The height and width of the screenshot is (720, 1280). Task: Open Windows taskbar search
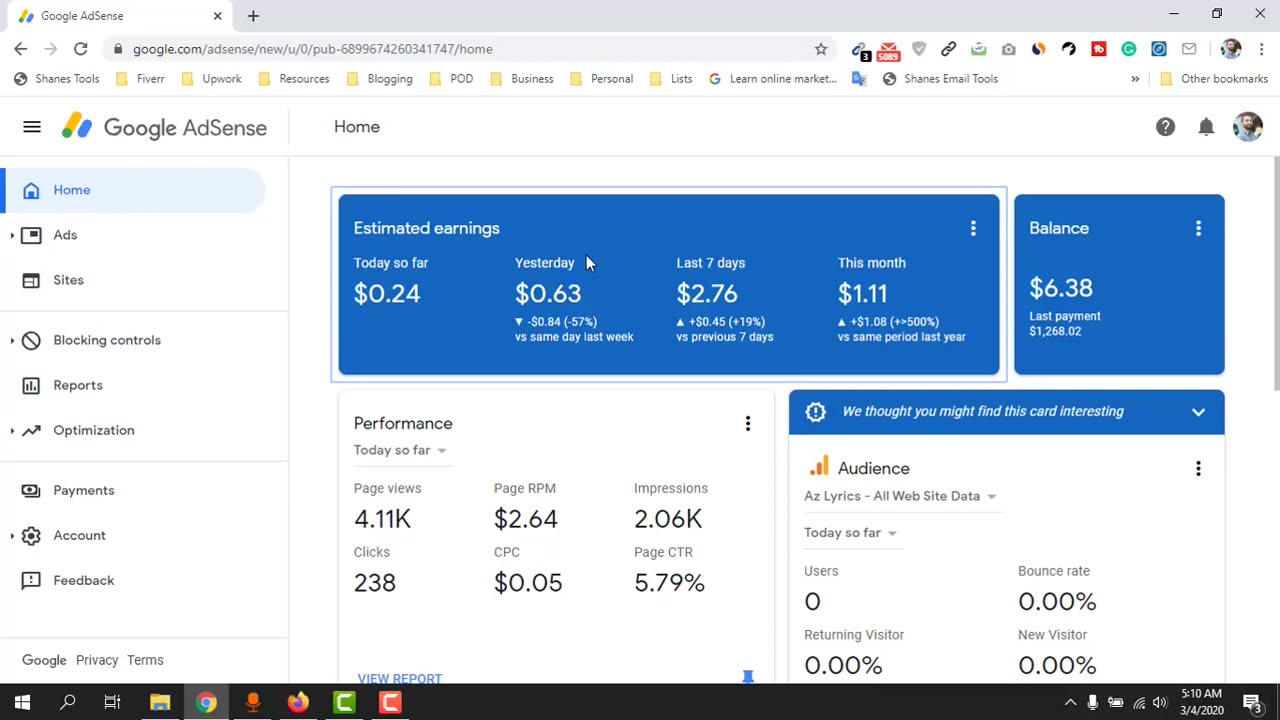(x=68, y=703)
